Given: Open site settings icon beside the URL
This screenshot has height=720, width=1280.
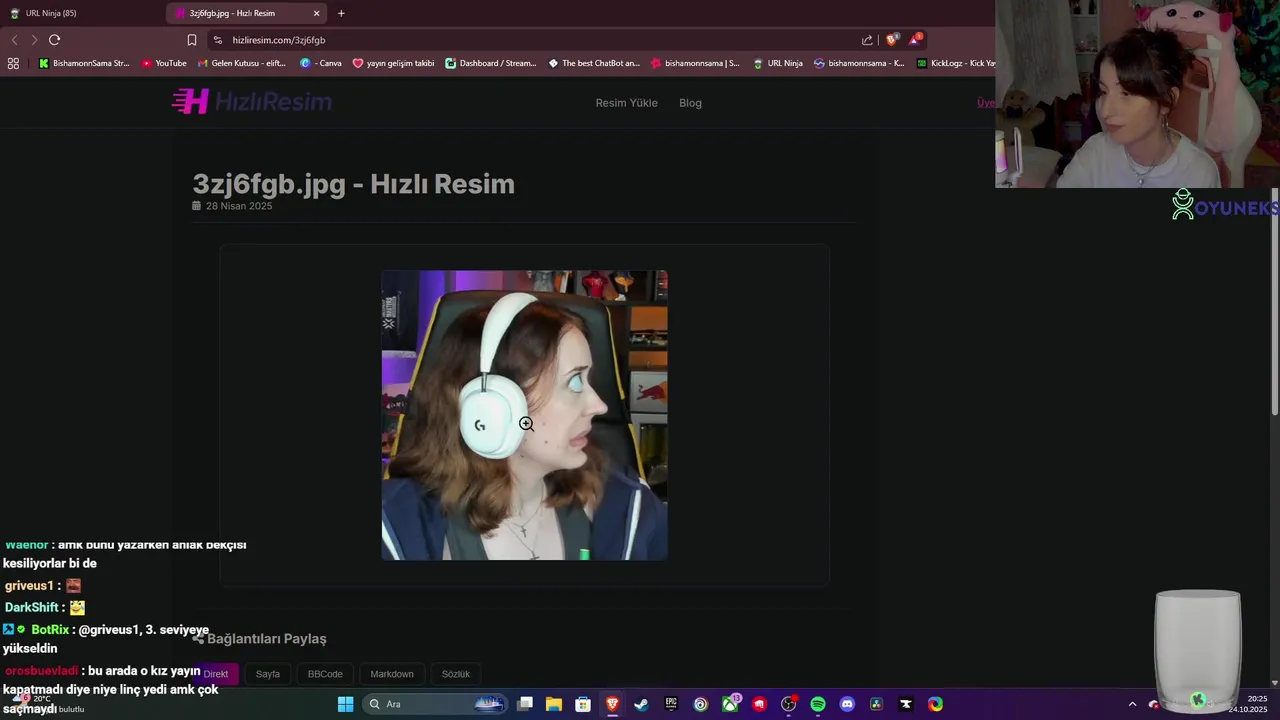Looking at the screenshot, I should (218, 40).
